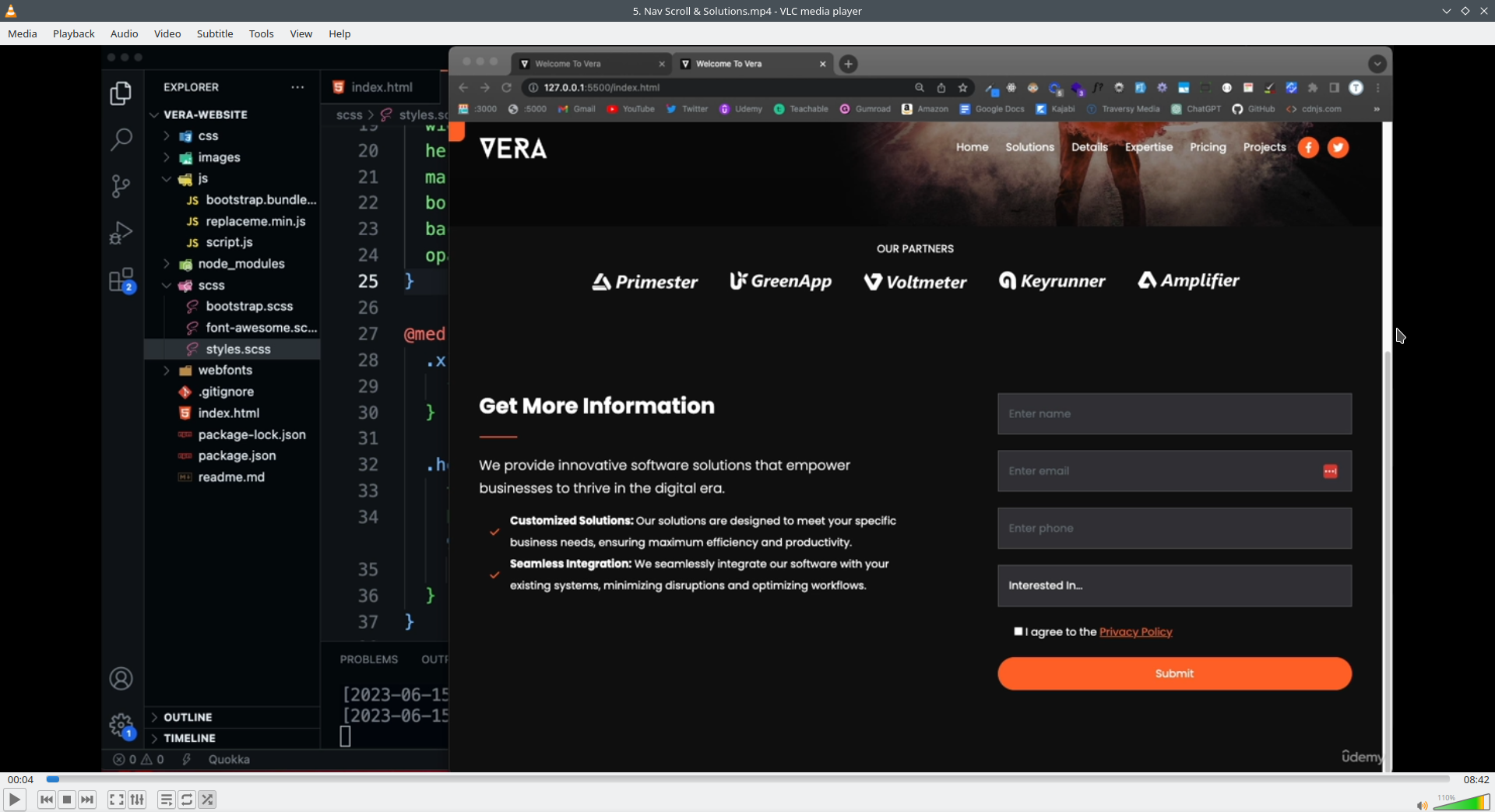This screenshot has width=1495, height=812.
Task: Select styles.scss in explorer
Action: coord(233,349)
